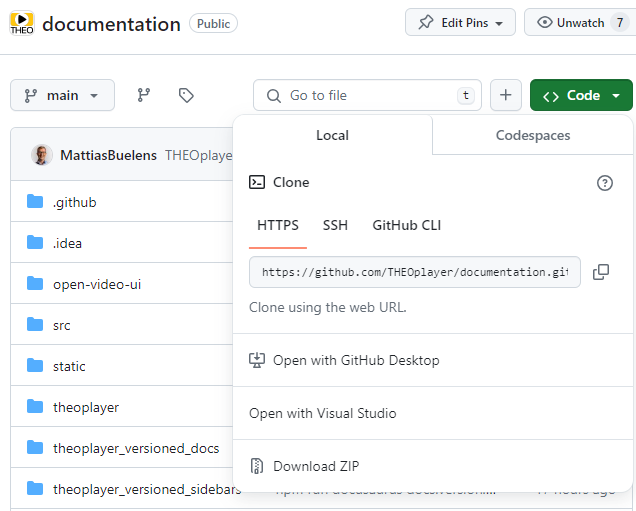The height and width of the screenshot is (511, 636).
Task: View branches via the branch icon
Action: tap(144, 95)
